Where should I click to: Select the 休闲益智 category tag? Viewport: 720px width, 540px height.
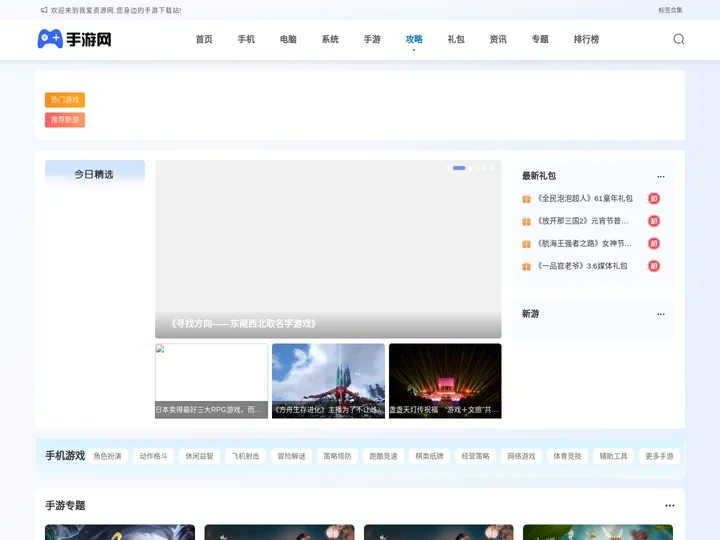click(199, 456)
